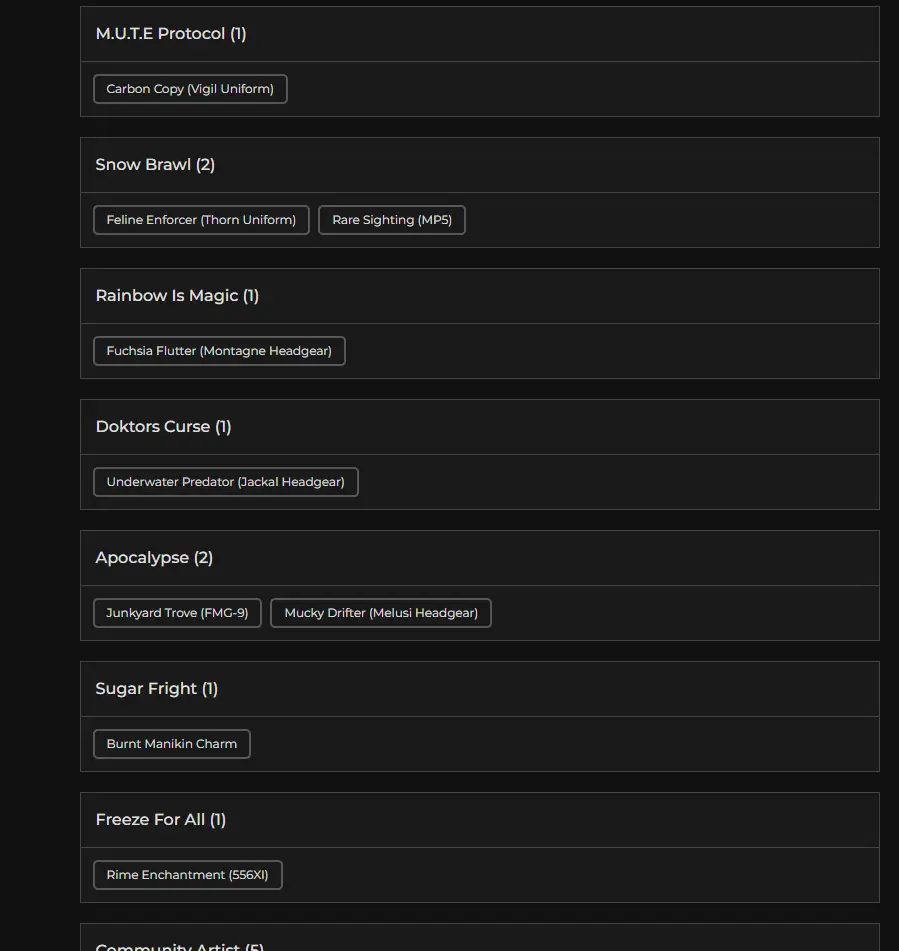Click the (2) count beside Apocalypse
899x951 pixels.
(203, 558)
